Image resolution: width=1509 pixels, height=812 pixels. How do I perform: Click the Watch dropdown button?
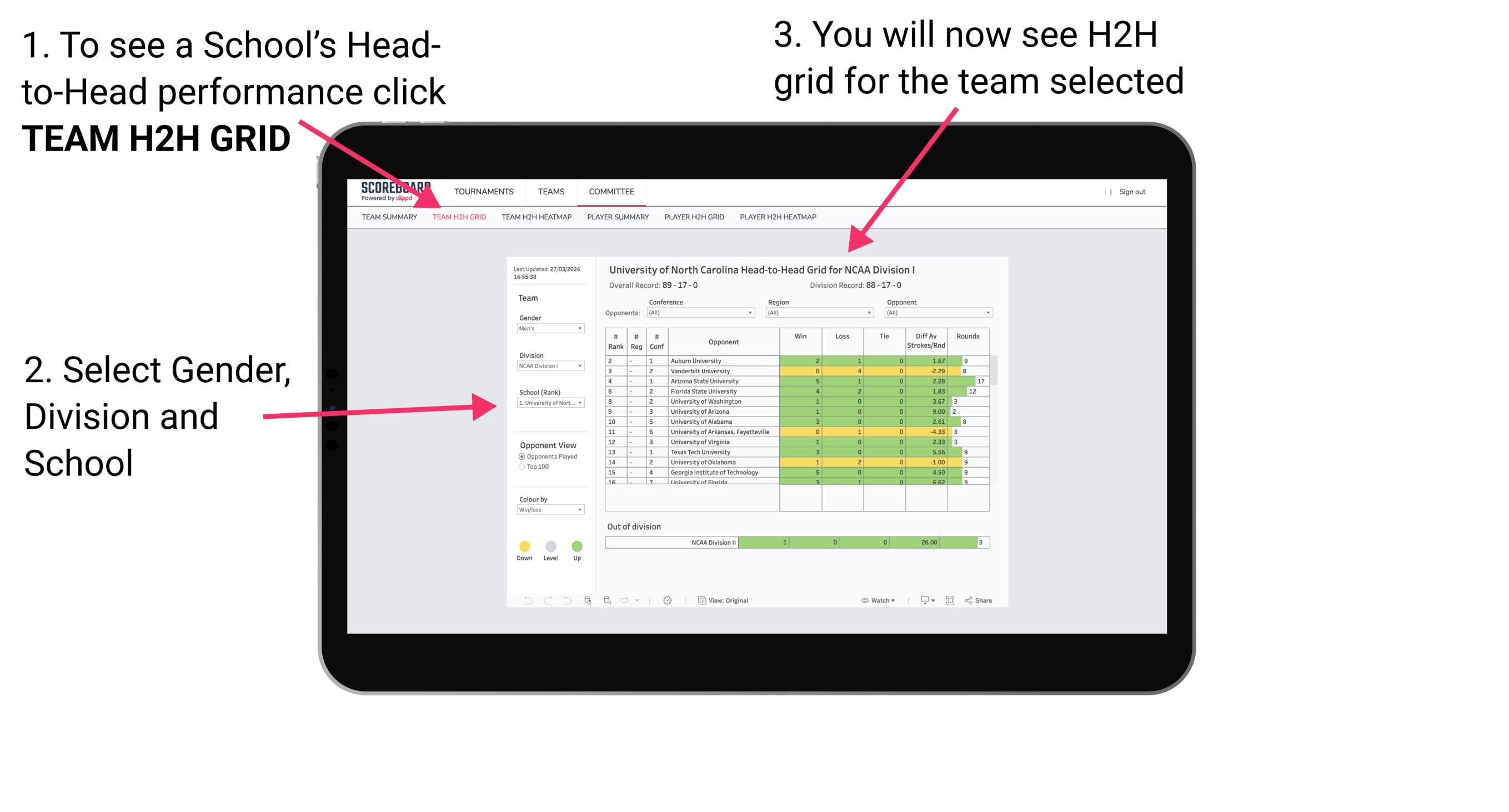[x=878, y=600]
